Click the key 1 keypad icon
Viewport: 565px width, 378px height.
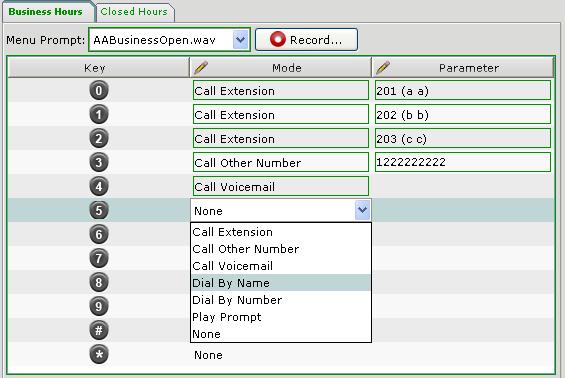99,115
